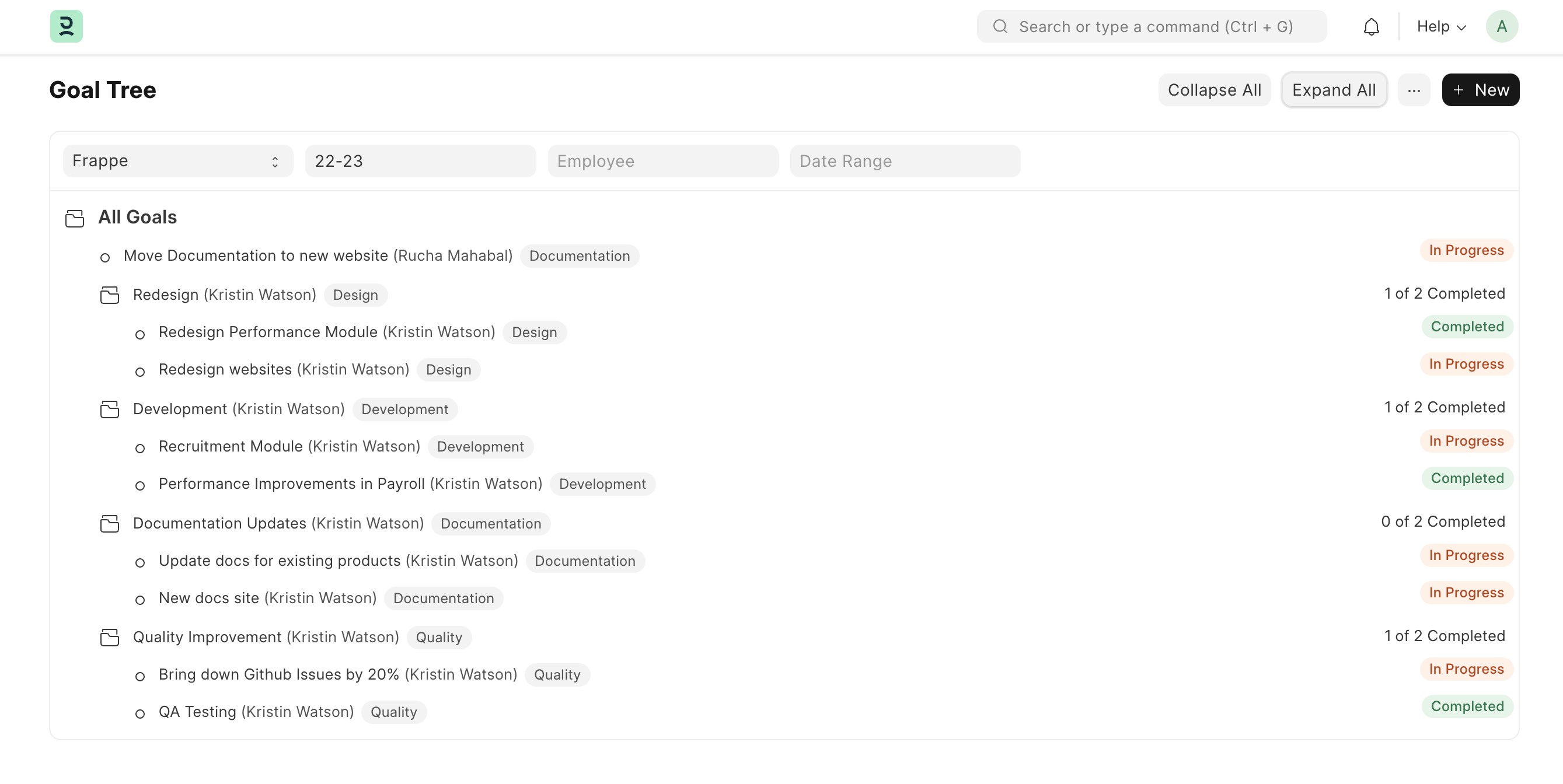This screenshot has height=784, width=1563.
Task: Click the 22-23 appraisal cycle field
Action: (420, 160)
